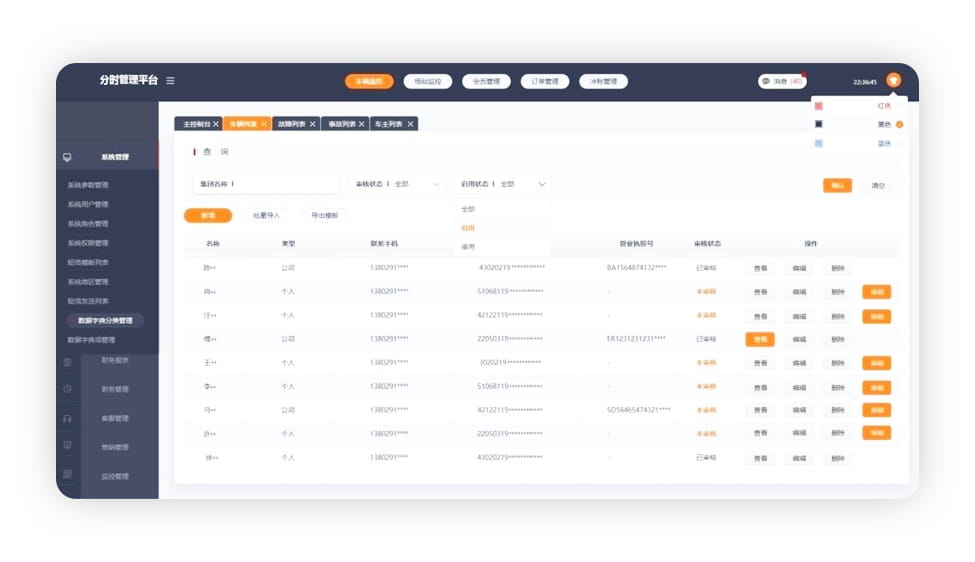Open 系统角色管理 in the sidebar

click(88, 224)
